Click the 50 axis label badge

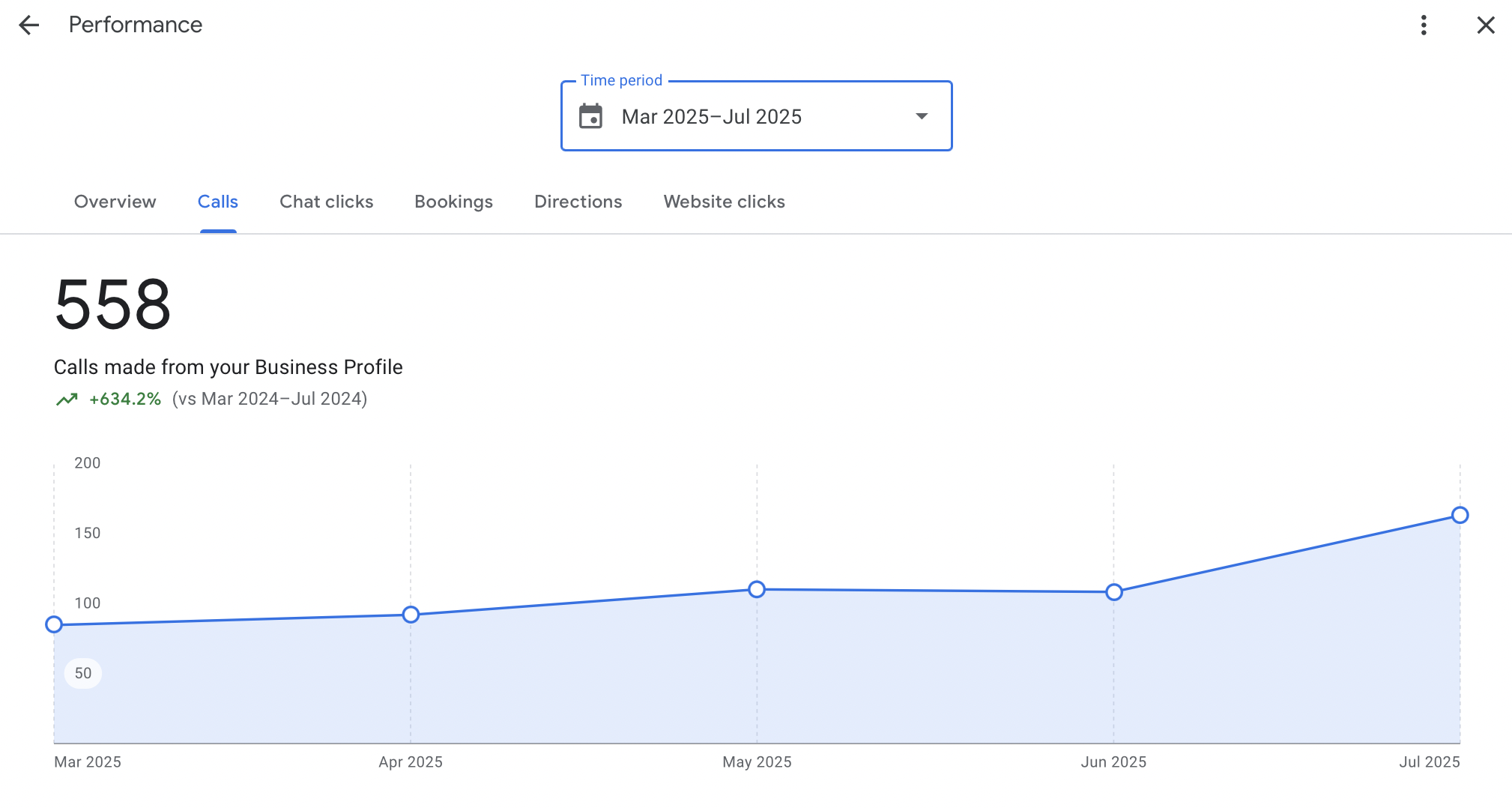pyautogui.click(x=83, y=673)
